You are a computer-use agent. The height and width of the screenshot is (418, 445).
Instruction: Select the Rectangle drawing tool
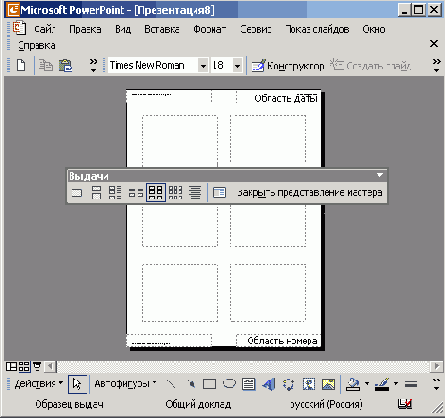(x=209, y=384)
